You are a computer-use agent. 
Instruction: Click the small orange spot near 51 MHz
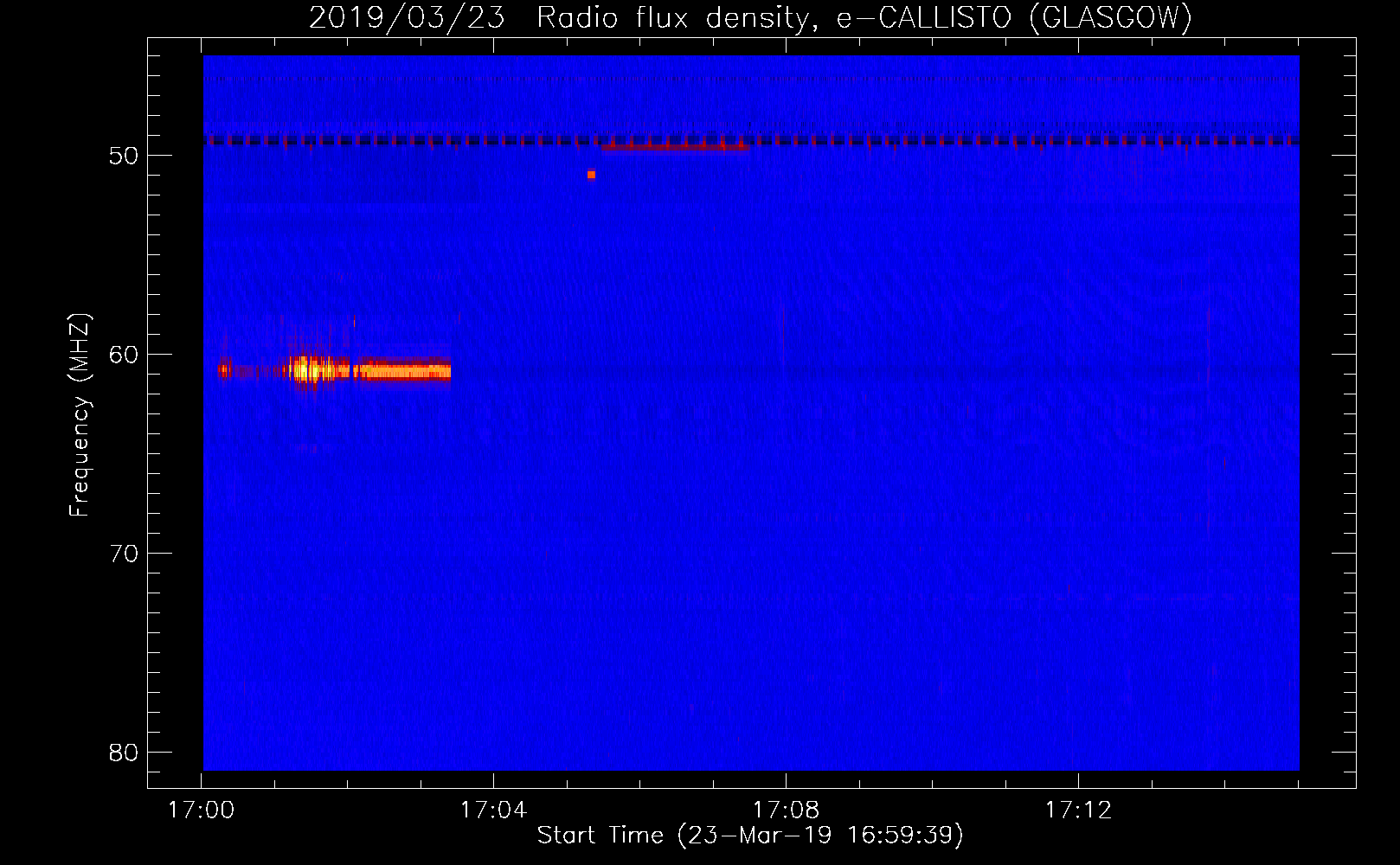[591, 175]
